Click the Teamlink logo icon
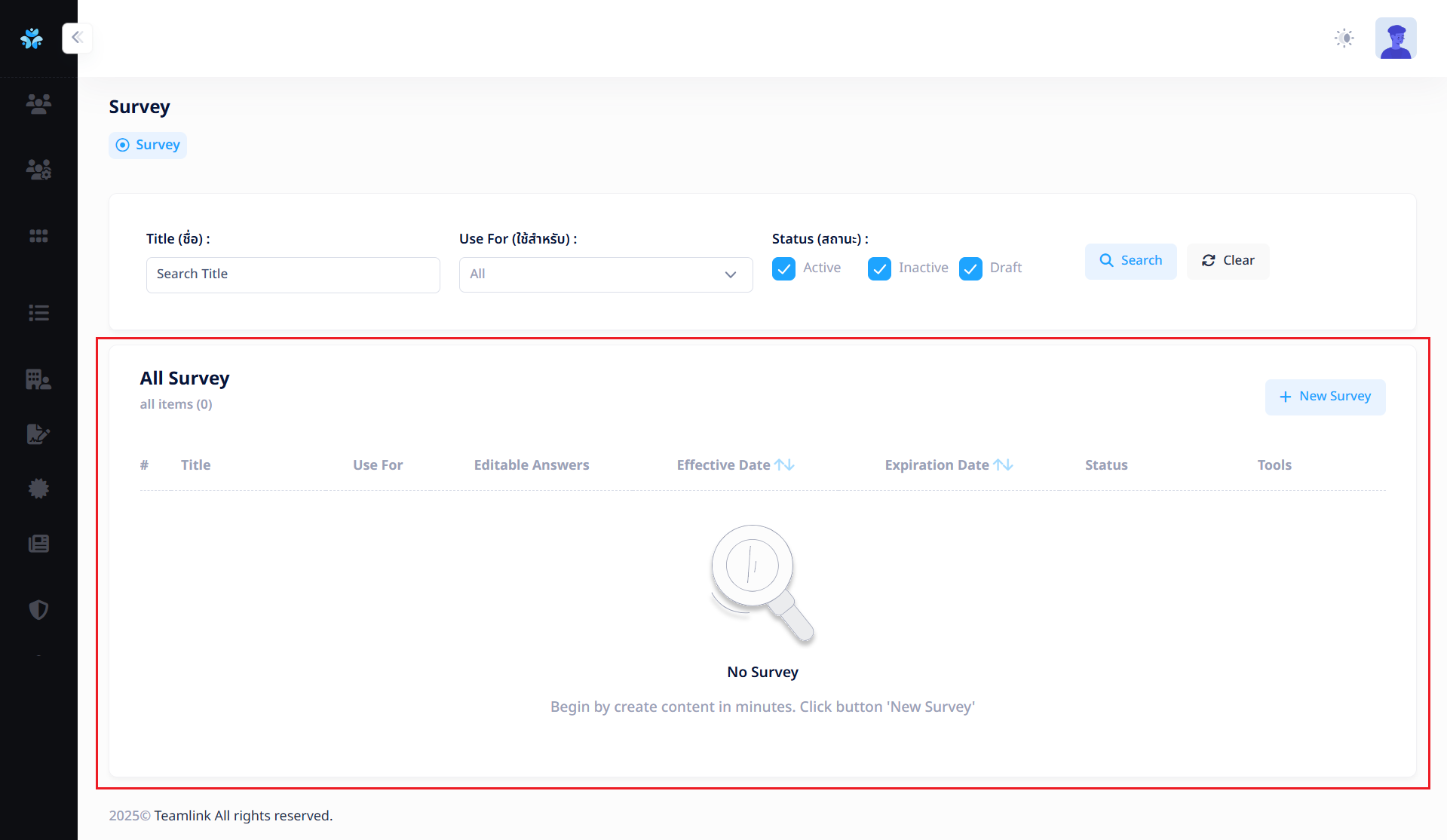Viewport: 1447px width, 840px height. click(x=32, y=38)
